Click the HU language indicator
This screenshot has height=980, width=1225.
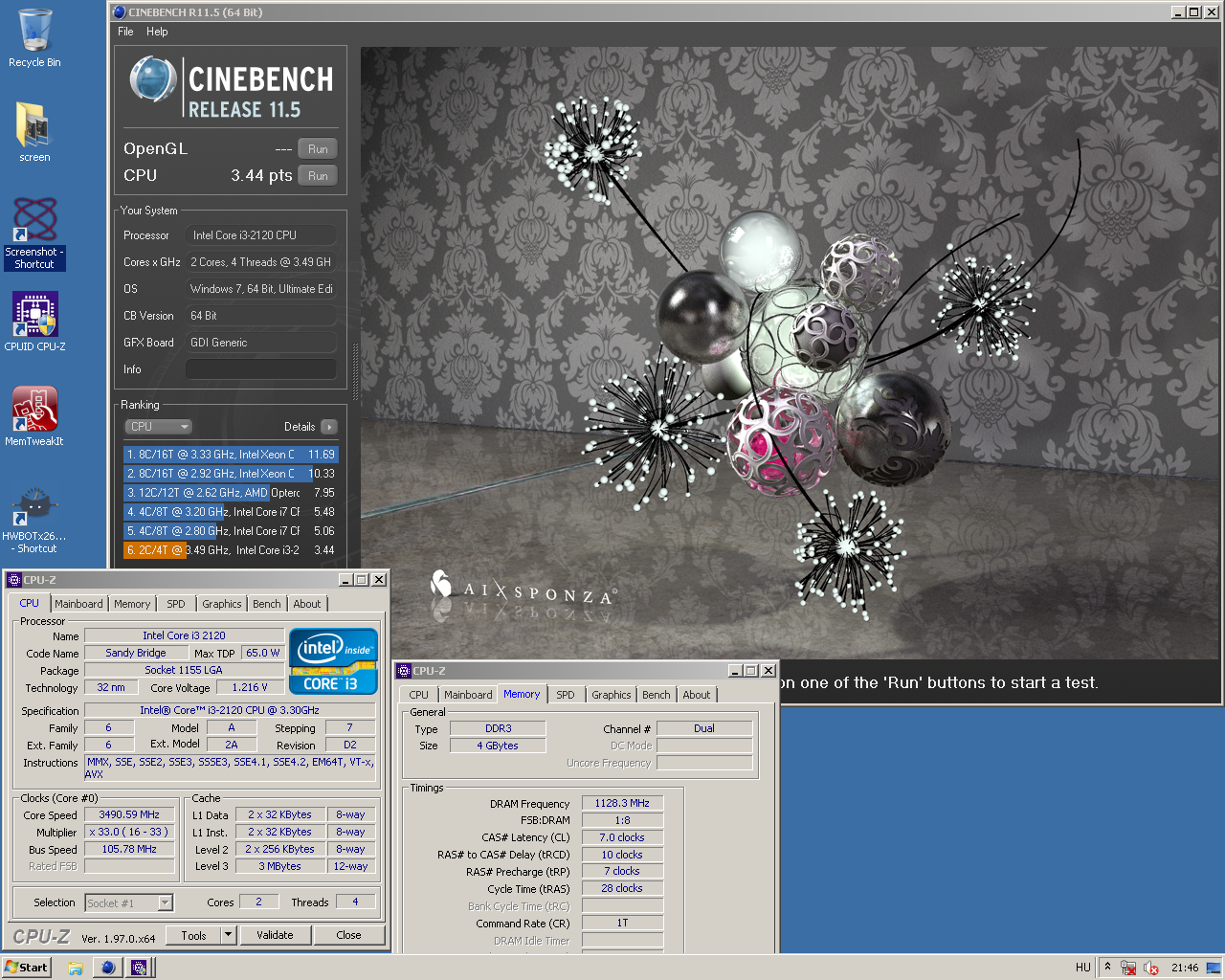tap(1082, 968)
